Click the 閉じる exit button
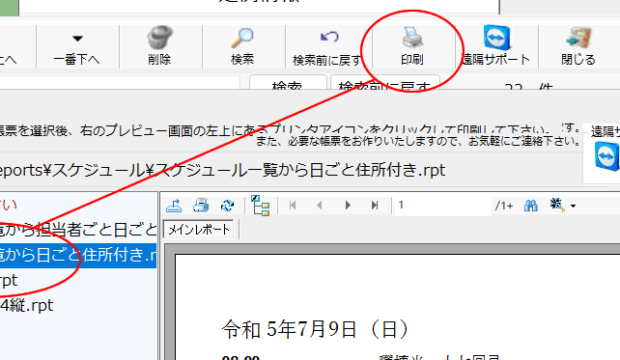This screenshot has height=360, width=620. click(x=578, y=47)
